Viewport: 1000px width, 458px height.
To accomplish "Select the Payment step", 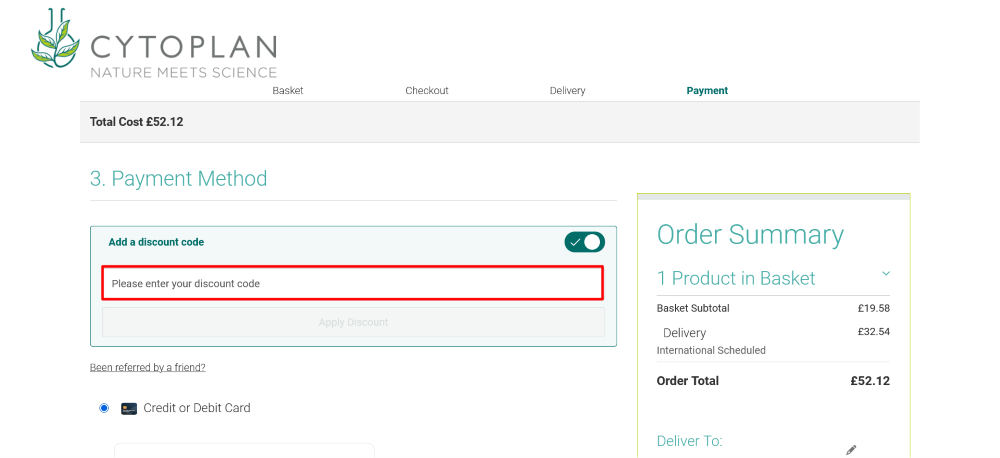I will 707,91.
